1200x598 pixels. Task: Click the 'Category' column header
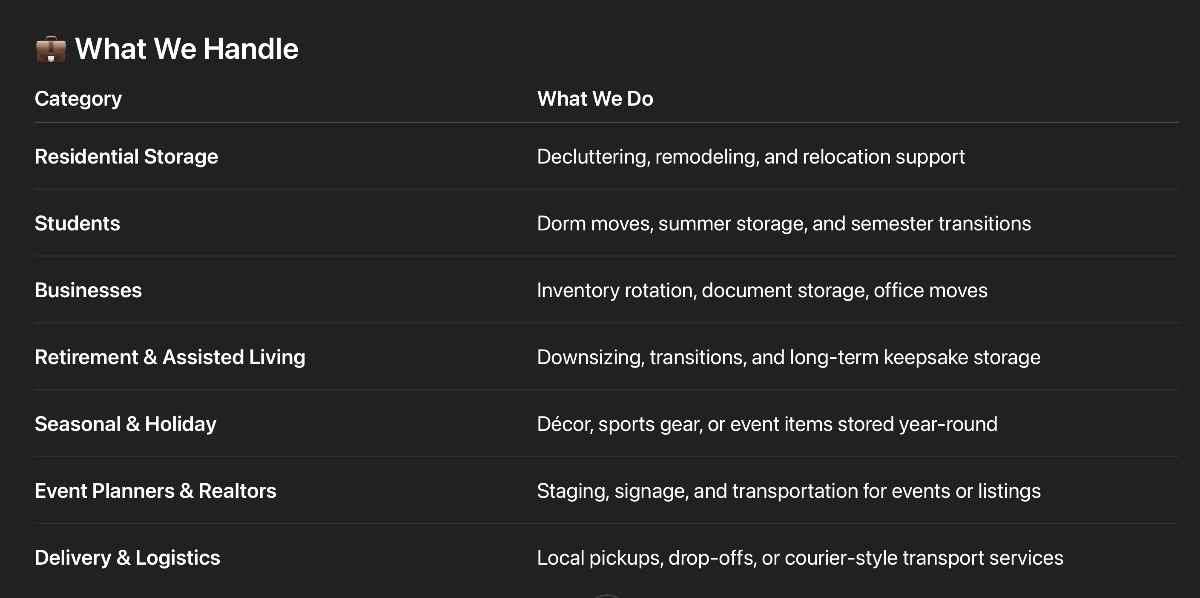pos(78,99)
